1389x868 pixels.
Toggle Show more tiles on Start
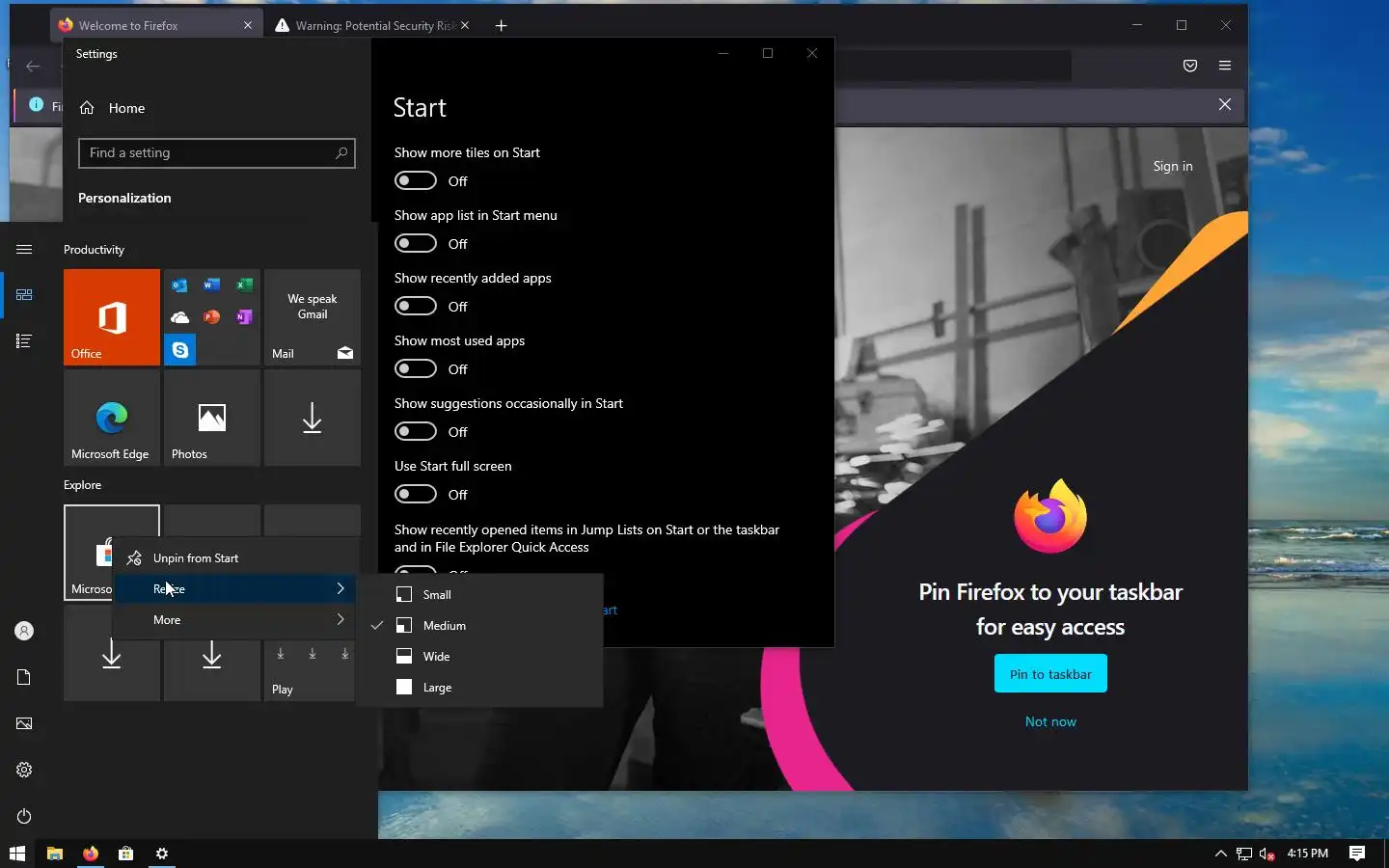click(416, 180)
